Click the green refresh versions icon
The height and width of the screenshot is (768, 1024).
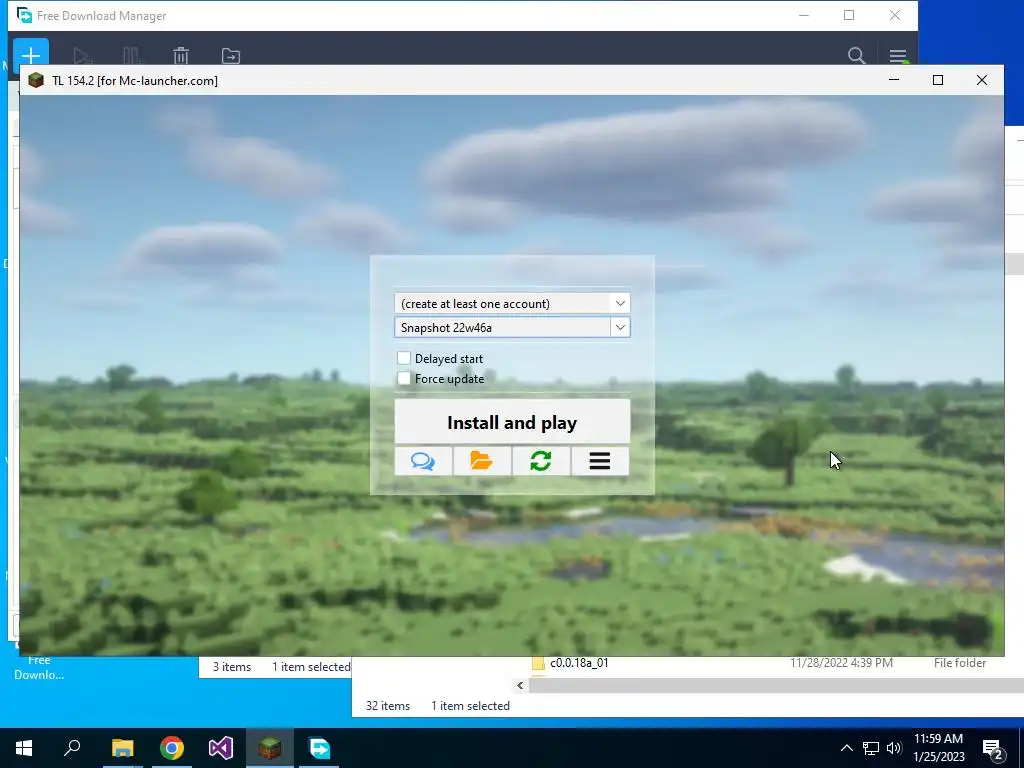coord(541,461)
